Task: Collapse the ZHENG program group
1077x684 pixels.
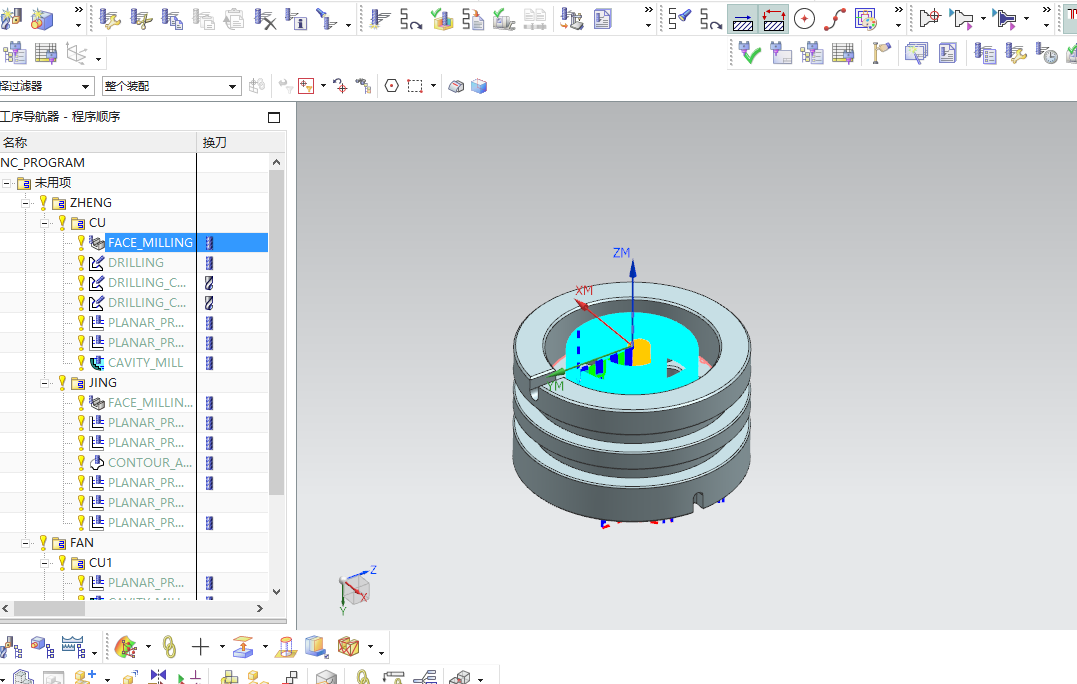Action: click(25, 203)
